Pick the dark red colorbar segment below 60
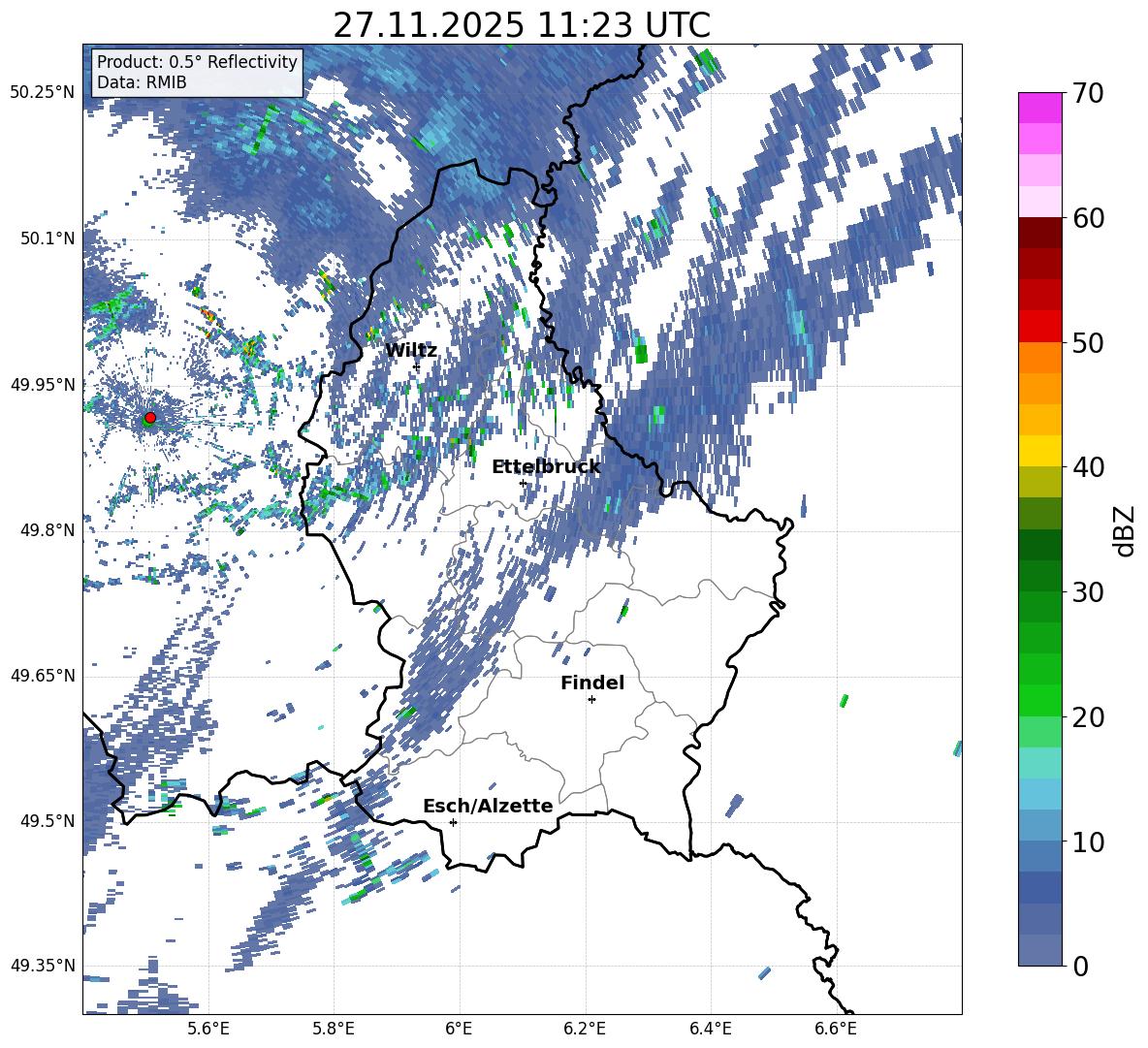1148x1048 pixels. 1039,233
